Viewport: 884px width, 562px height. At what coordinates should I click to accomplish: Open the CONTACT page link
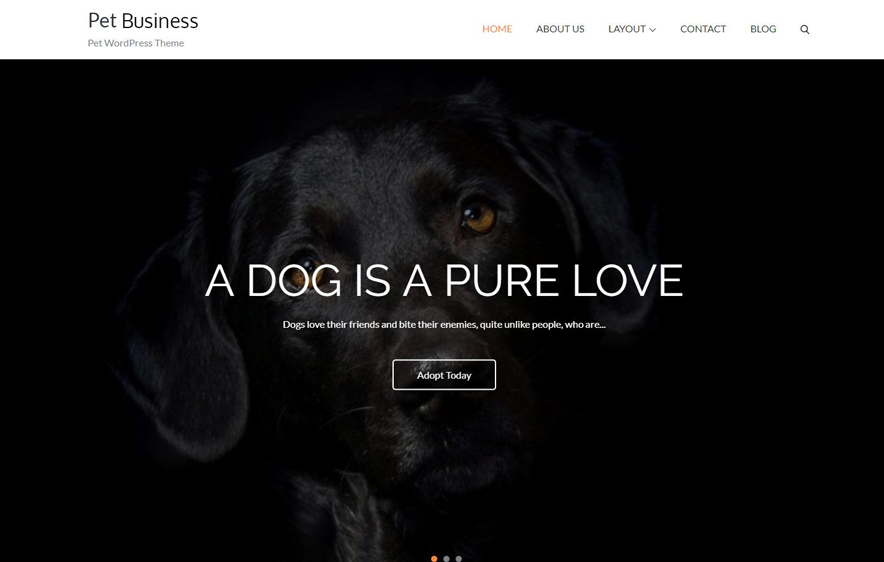click(702, 29)
